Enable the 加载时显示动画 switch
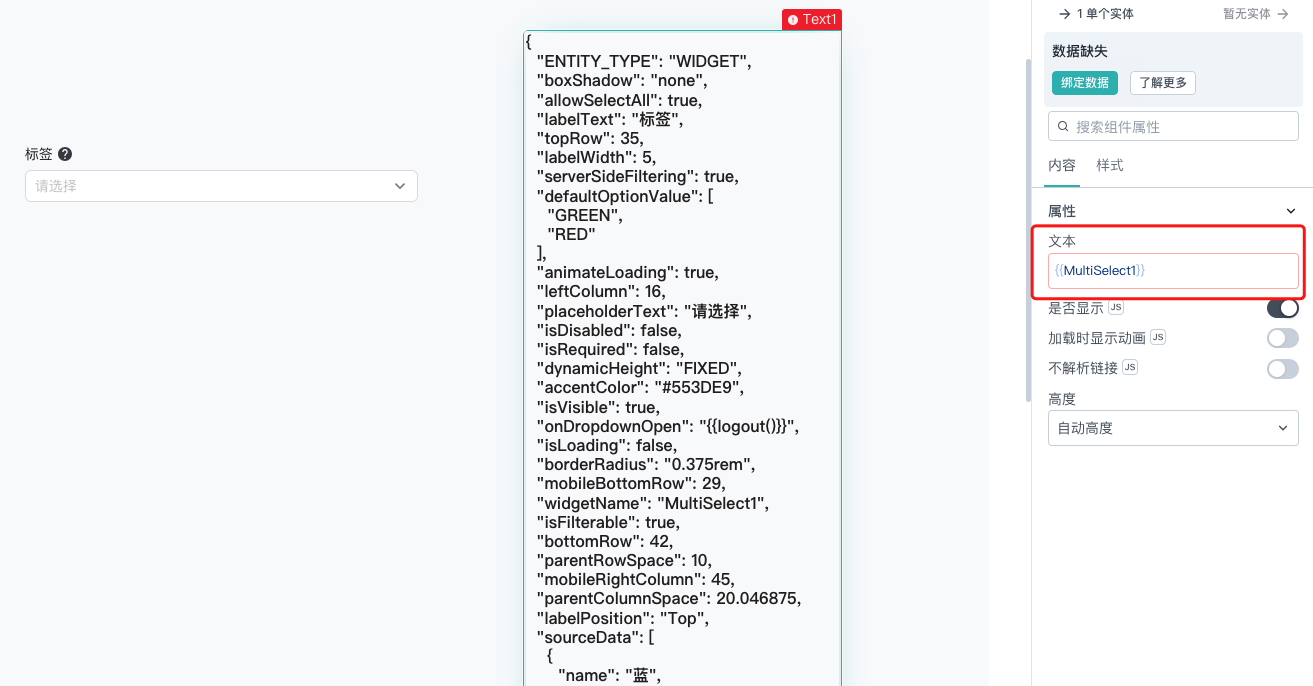Viewport: 1313px width, 686px height. pyautogui.click(x=1283, y=338)
